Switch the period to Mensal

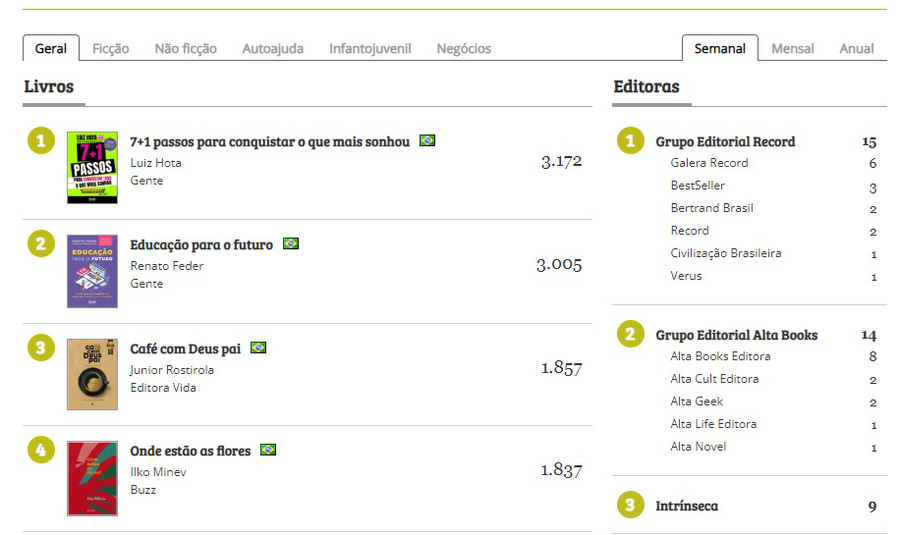792,48
